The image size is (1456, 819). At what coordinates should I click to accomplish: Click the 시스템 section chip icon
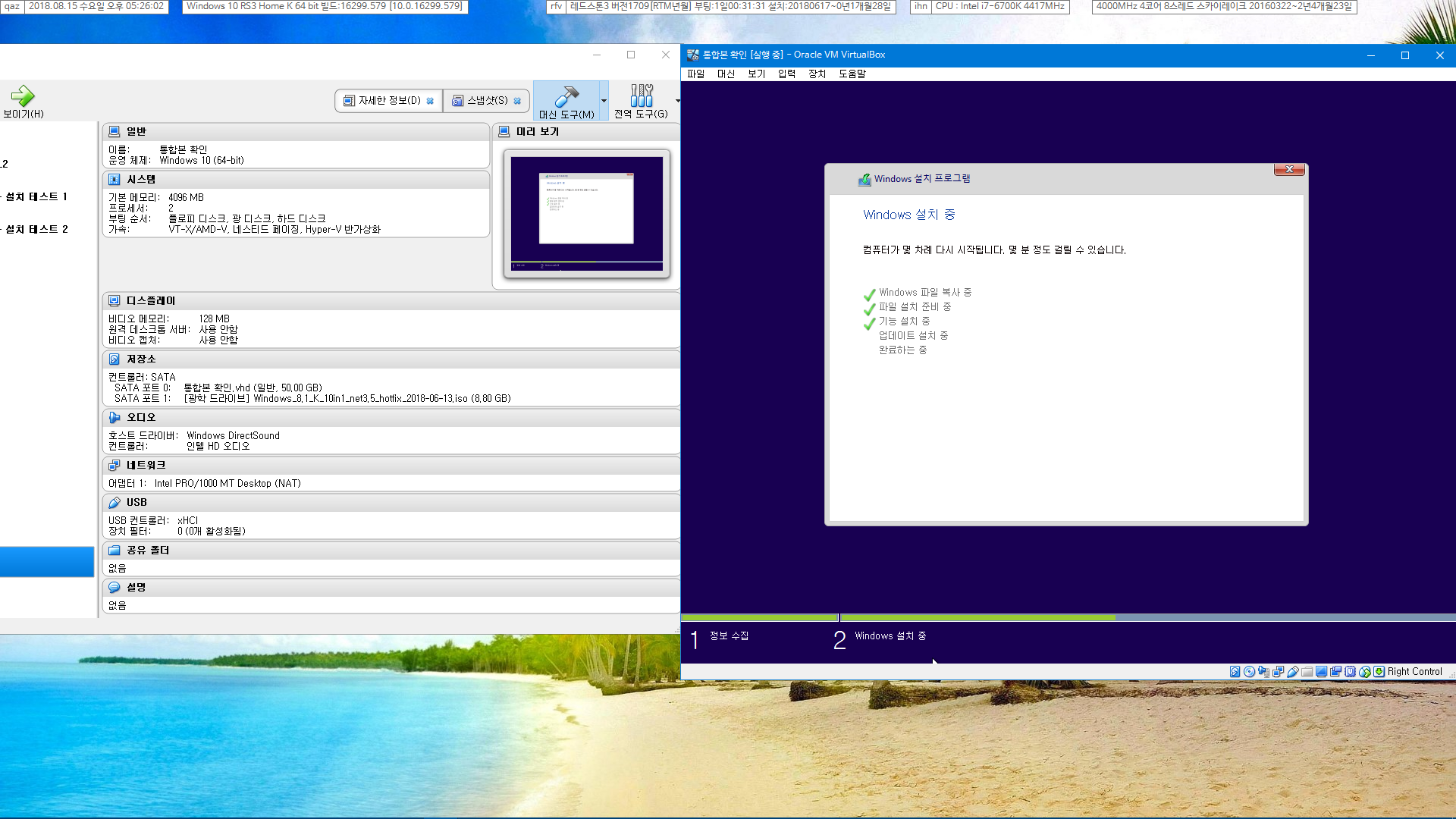(x=115, y=180)
